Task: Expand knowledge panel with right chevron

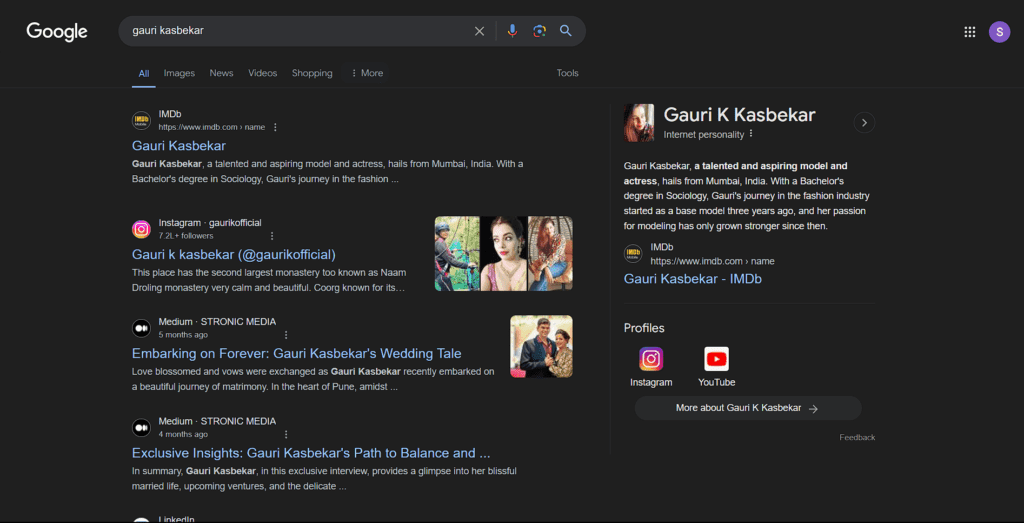Action: click(x=864, y=122)
